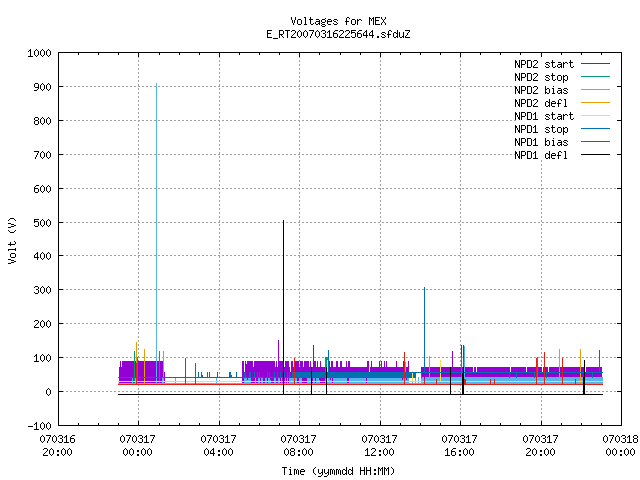This screenshot has height=480, width=640.
Task: Click the '070317 20:00' time tick label
Action: click(x=540, y=446)
